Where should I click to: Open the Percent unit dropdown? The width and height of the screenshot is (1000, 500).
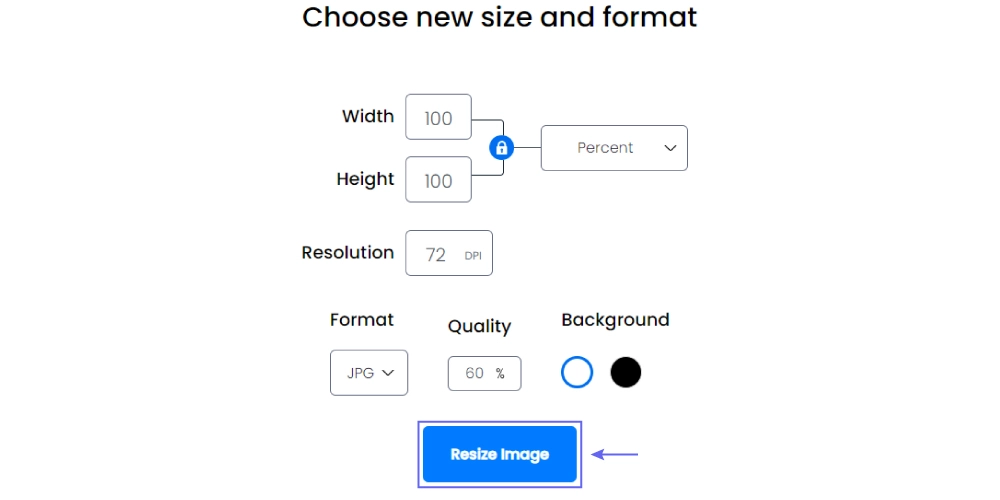pyautogui.click(x=614, y=148)
